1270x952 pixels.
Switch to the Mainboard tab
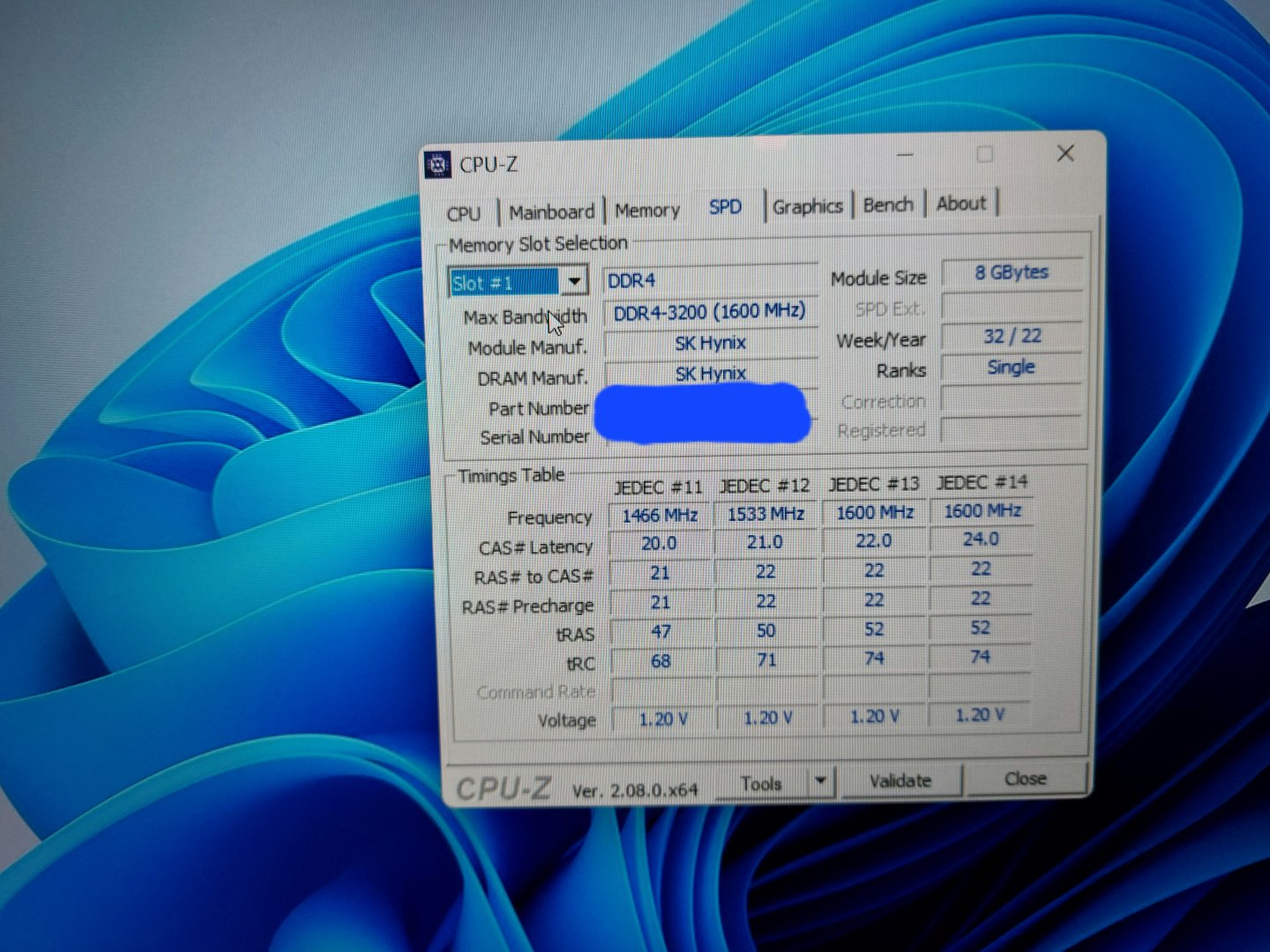[x=552, y=212]
